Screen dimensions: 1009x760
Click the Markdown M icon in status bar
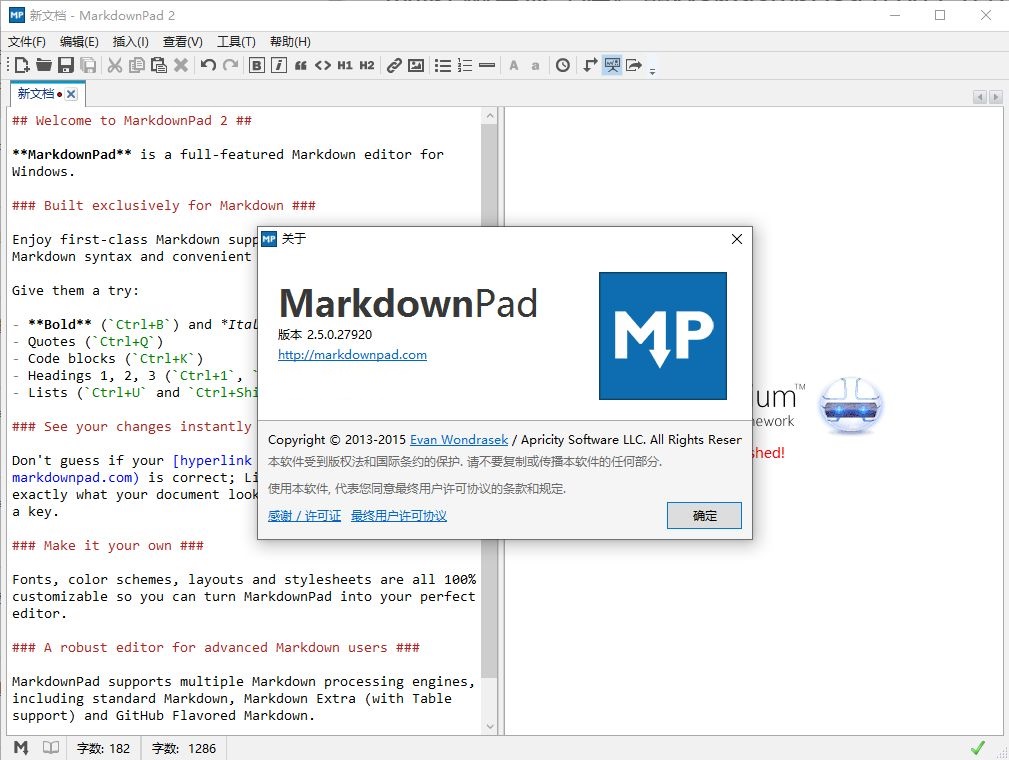click(21, 748)
